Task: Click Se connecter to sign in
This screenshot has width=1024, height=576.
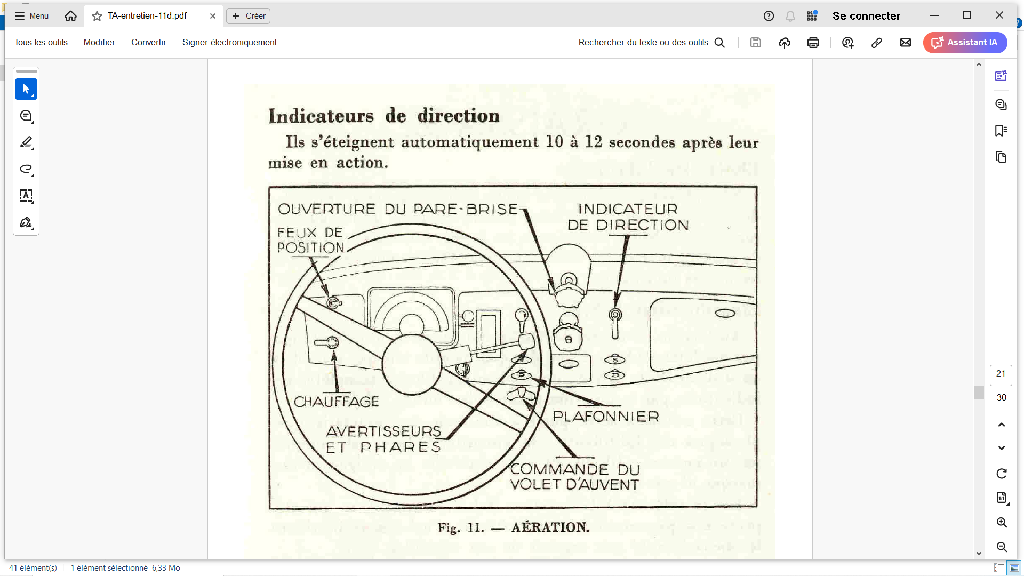Action: (866, 16)
